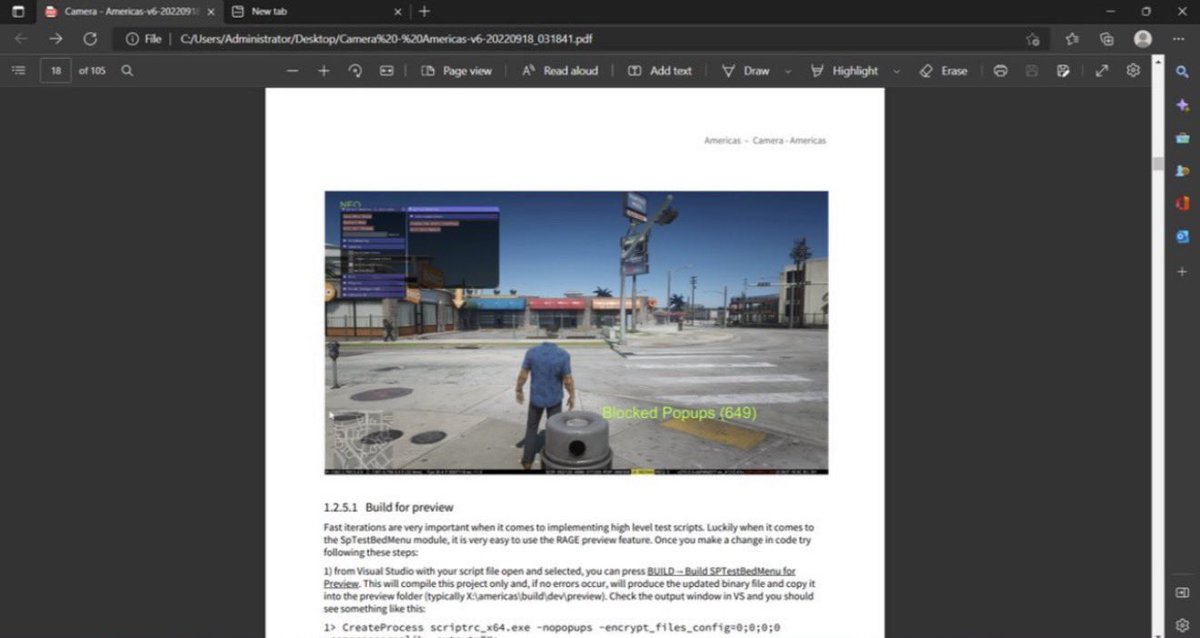Image resolution: width=1200 pixels, height=638 pixels.
Task: Click the "of 105" page count text
Action: [x=92, y=71]
